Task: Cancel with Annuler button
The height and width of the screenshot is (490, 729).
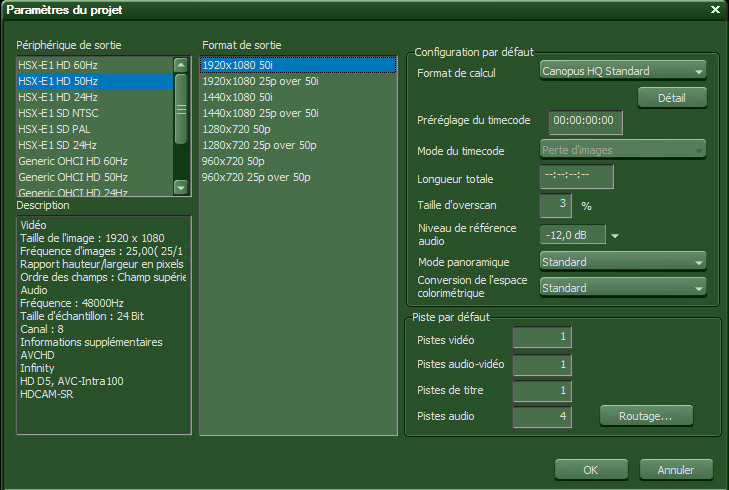Action: (676, 470)
